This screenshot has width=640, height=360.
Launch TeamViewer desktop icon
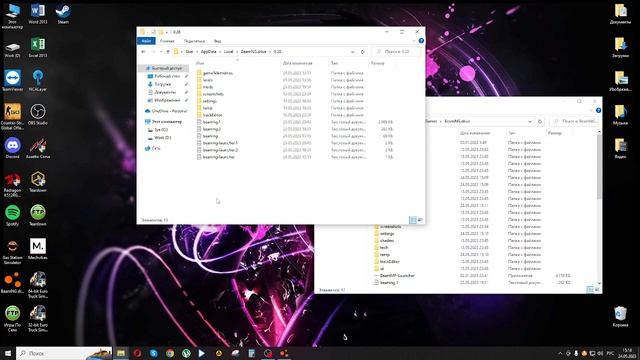tap(12, 80)
